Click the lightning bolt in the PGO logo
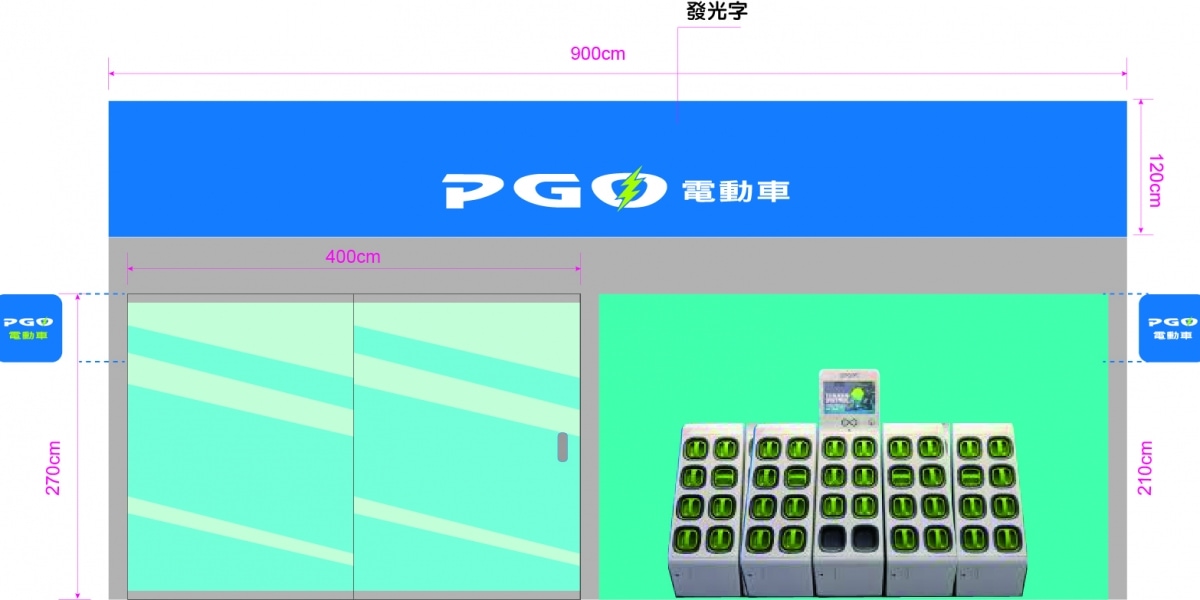 [x=629, y=189]
